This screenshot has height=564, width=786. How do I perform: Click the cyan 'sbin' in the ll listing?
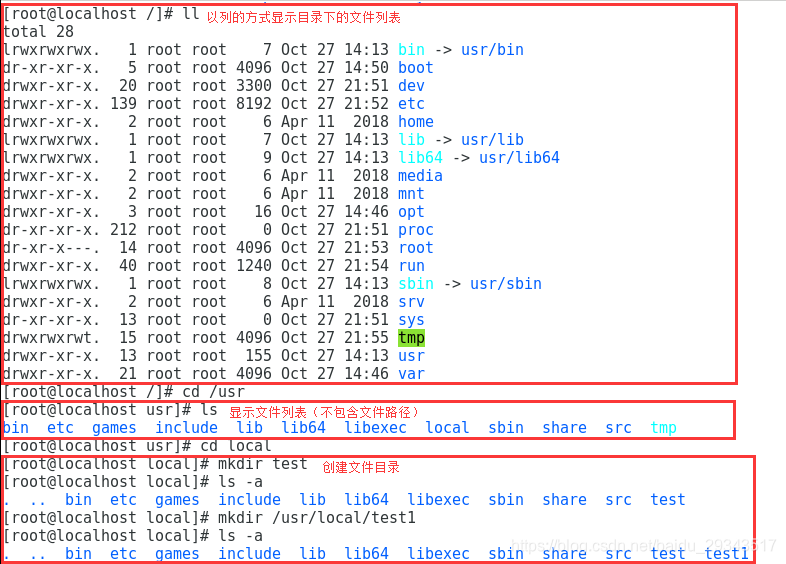[x=416, y=284]
